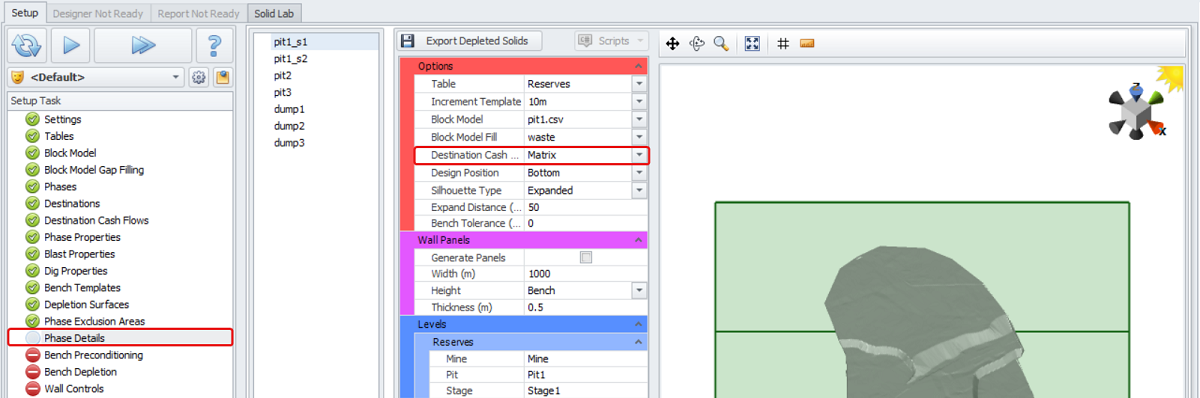Image resolution: width=1200 pixels, height=398 pixels.
Task: Select the pan move tool
Action: pos(673,44)
